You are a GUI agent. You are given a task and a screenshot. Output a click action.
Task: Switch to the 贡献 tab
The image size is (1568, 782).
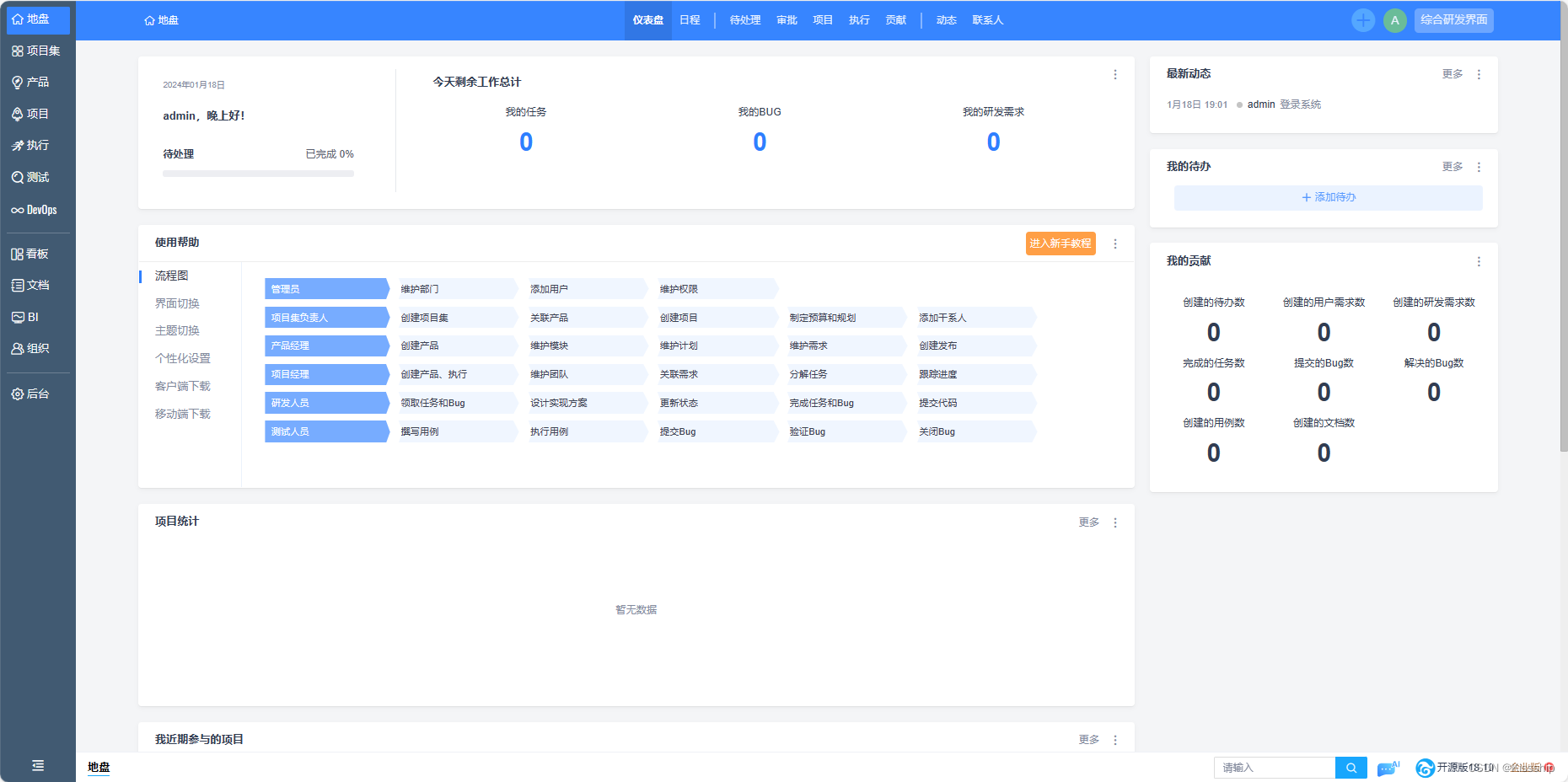[896, 20]
